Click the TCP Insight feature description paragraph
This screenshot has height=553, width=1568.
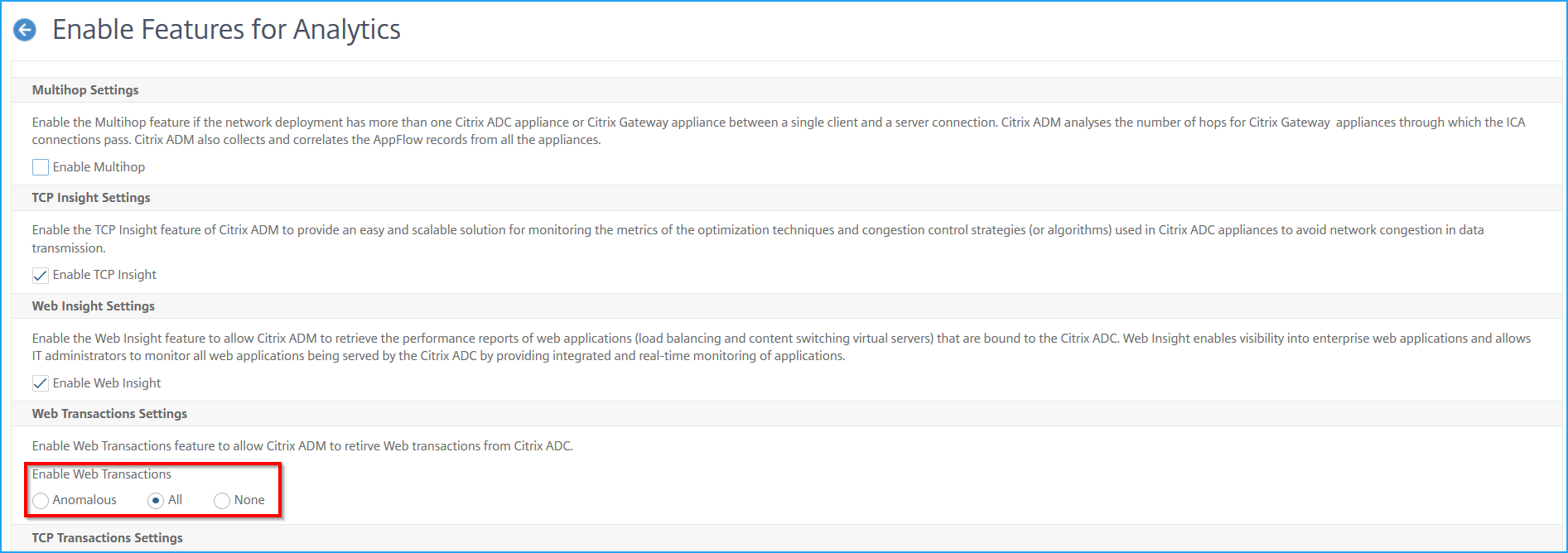click(758, 239)
